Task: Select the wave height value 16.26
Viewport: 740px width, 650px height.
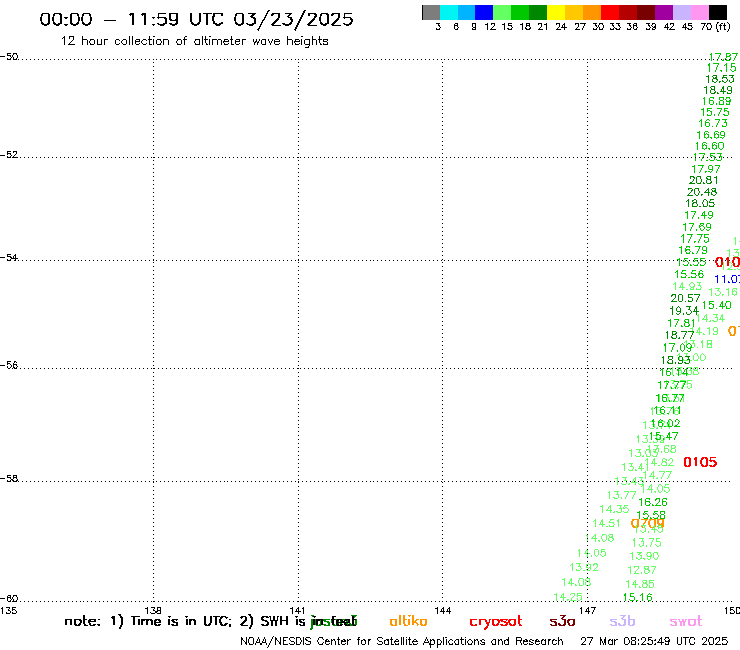Action: [653, 502]
